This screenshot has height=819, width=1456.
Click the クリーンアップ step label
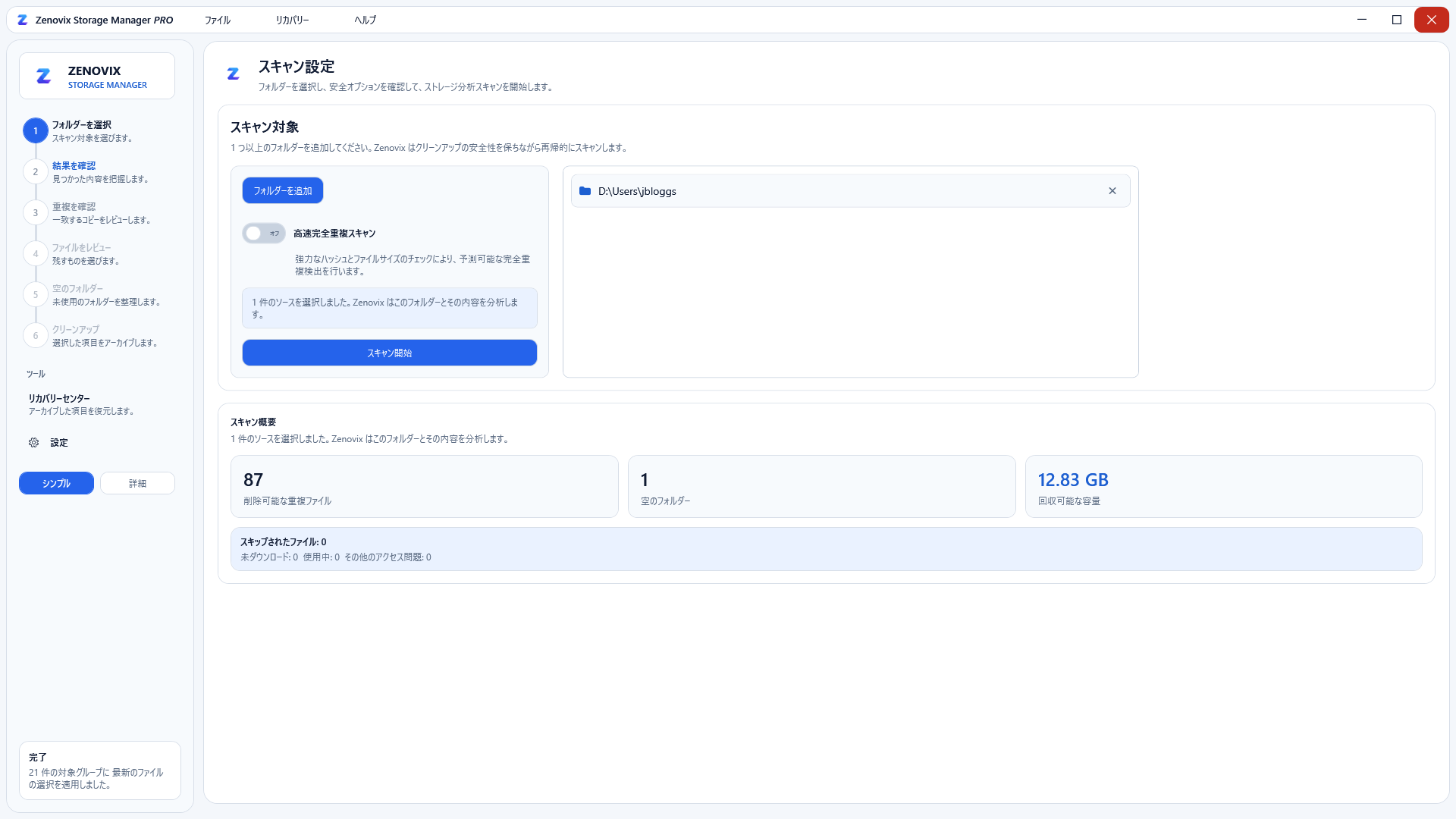tap(76, 330)
